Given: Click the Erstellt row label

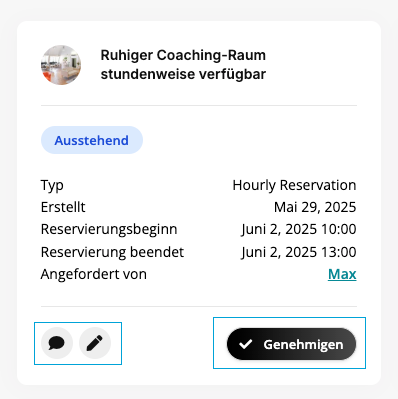Looking at the screenshot, I should click(x=63, y=207).
